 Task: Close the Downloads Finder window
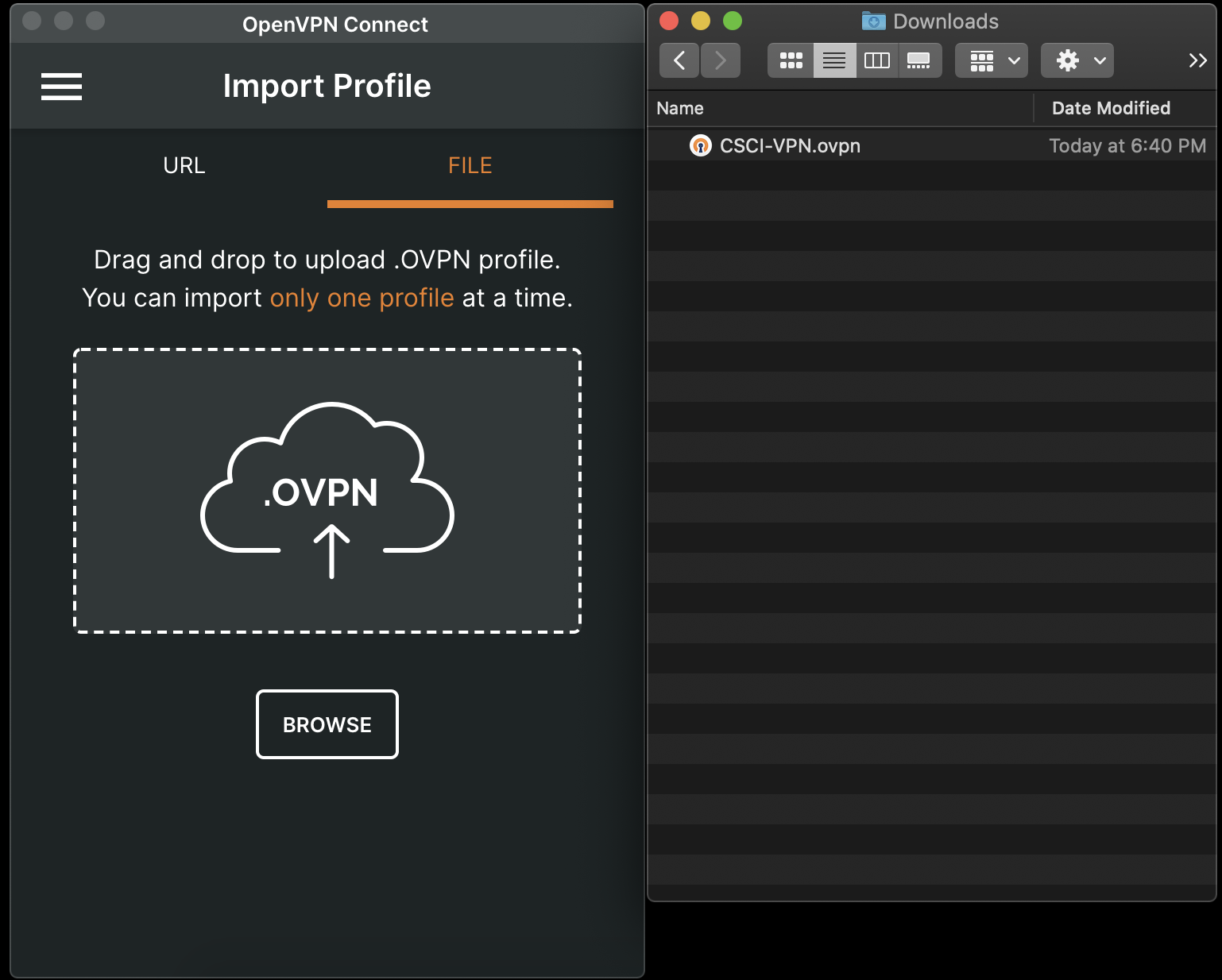tap(669, 21)
